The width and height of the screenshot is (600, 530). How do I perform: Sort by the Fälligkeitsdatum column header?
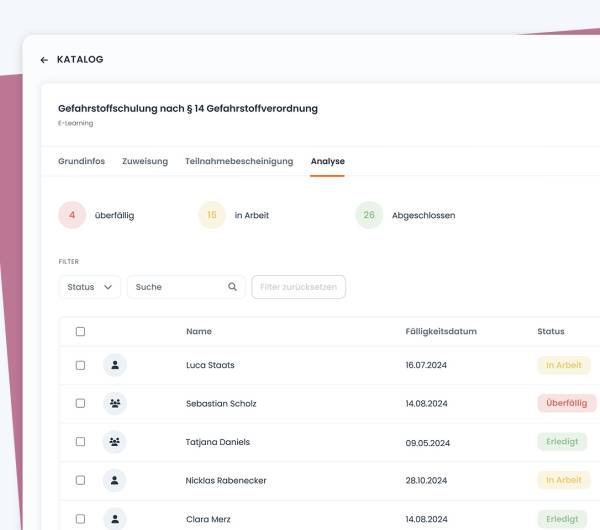441,331
